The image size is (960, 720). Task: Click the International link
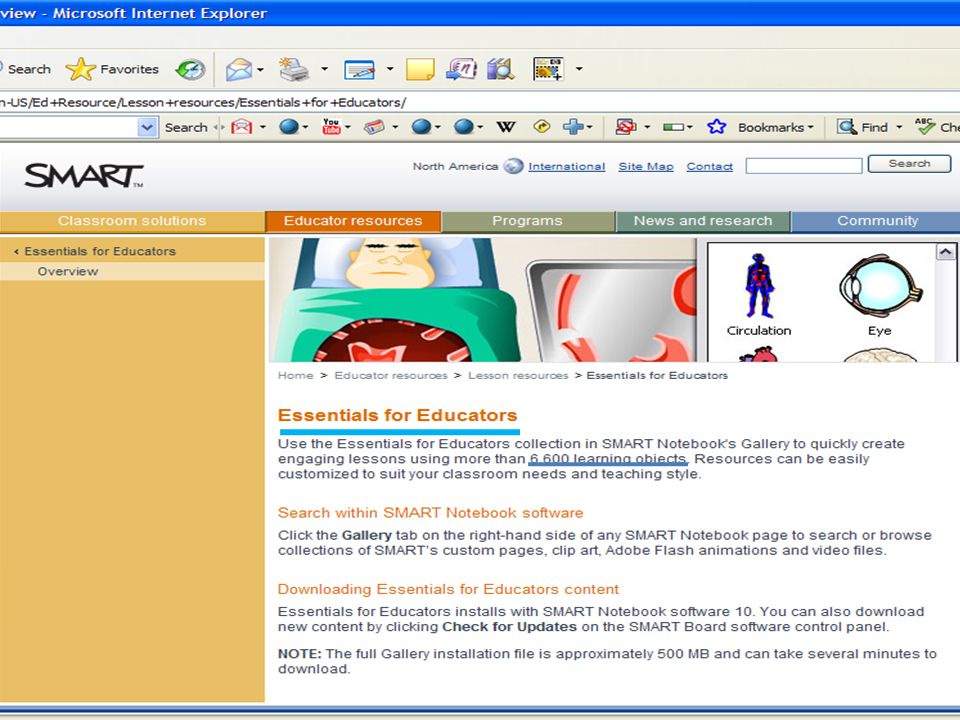566,167
